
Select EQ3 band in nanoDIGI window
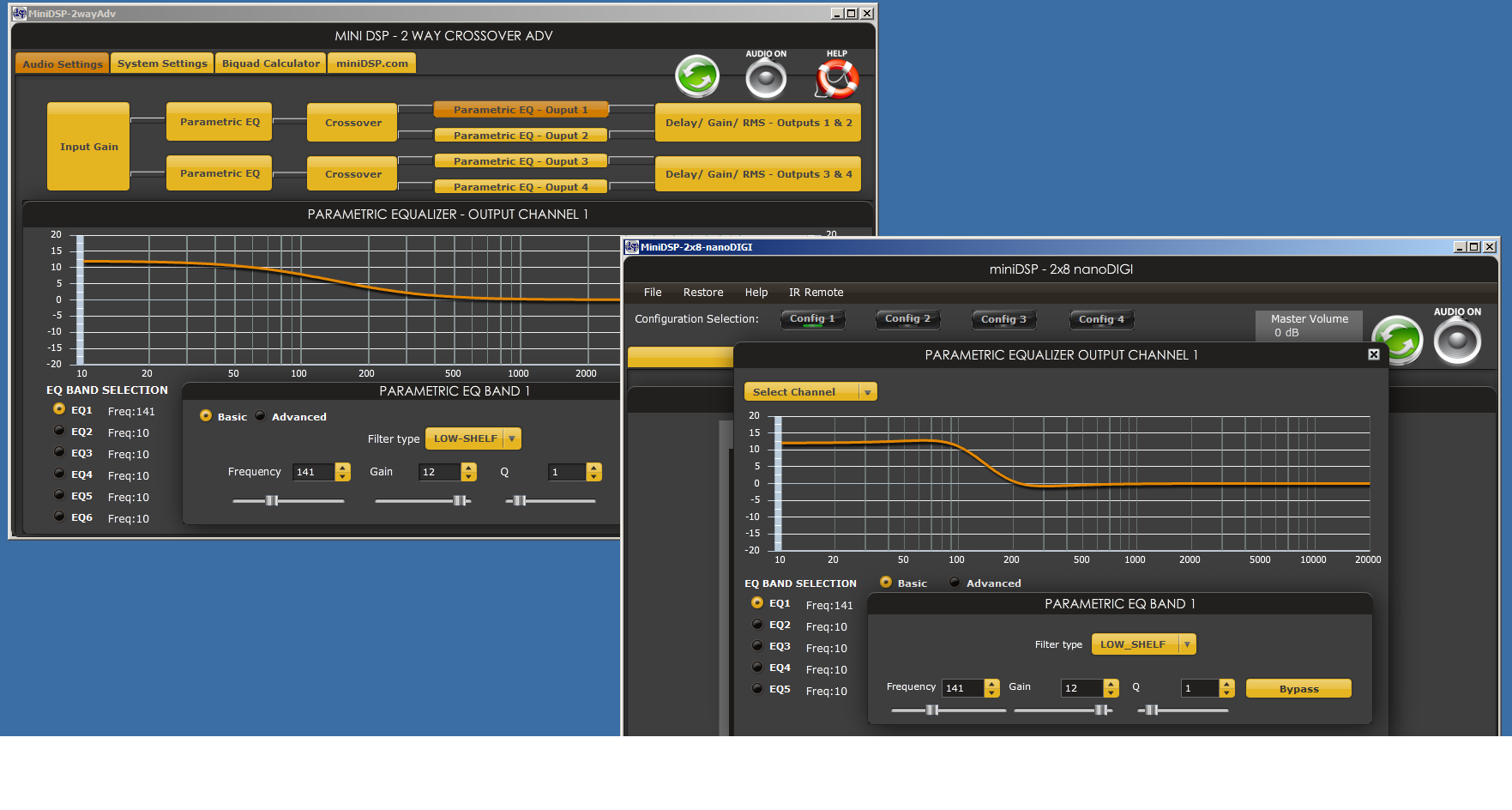point(757,646)
